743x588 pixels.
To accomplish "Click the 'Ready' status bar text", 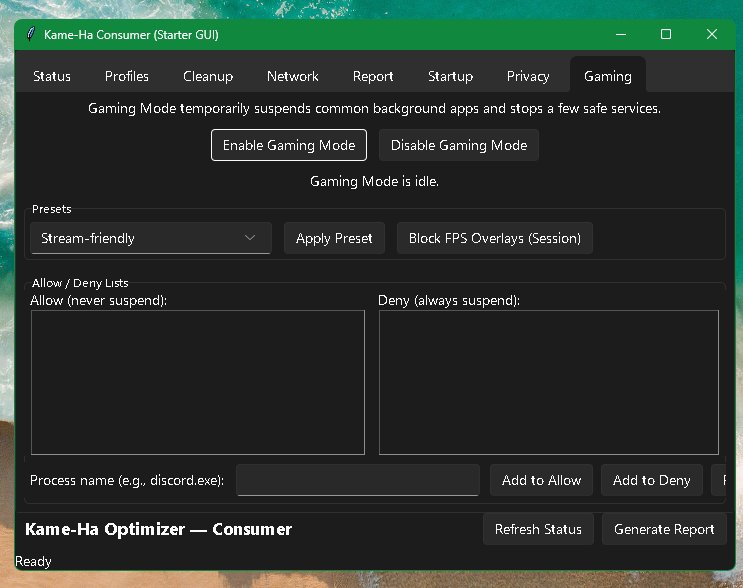I will point(33,561).
